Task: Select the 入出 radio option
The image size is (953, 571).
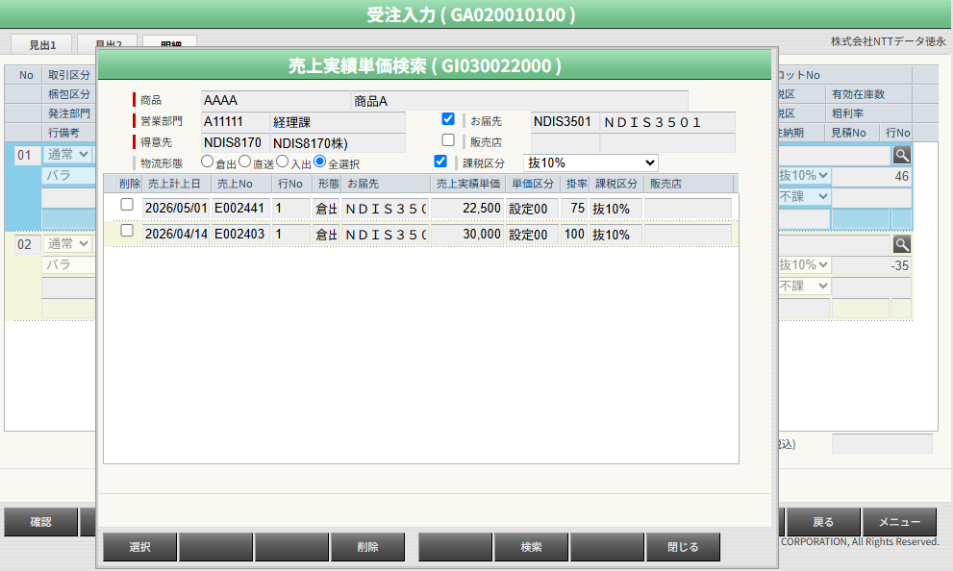Action: [x=282, y=161]
